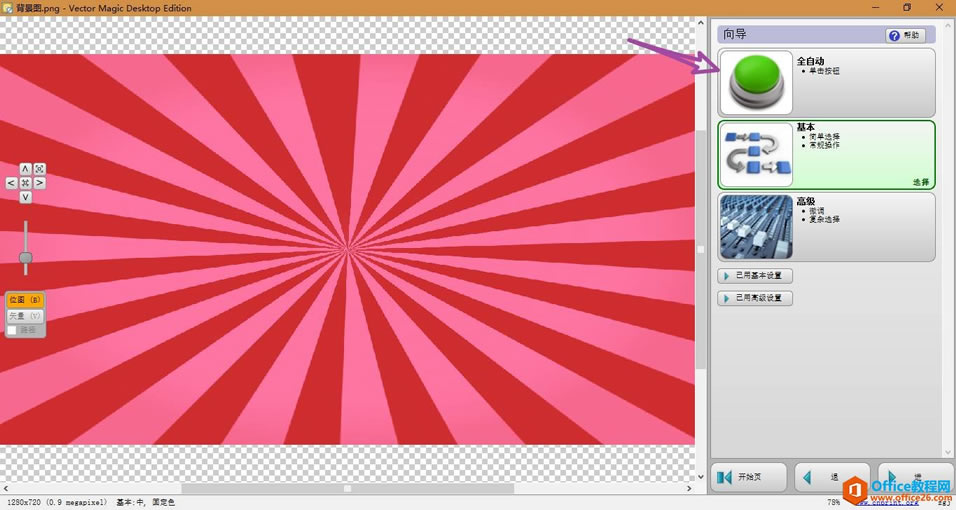956x510 pixels.
Task: Expand the advanced settings used section
Action: pyautogui.click(x=755, y=298)
